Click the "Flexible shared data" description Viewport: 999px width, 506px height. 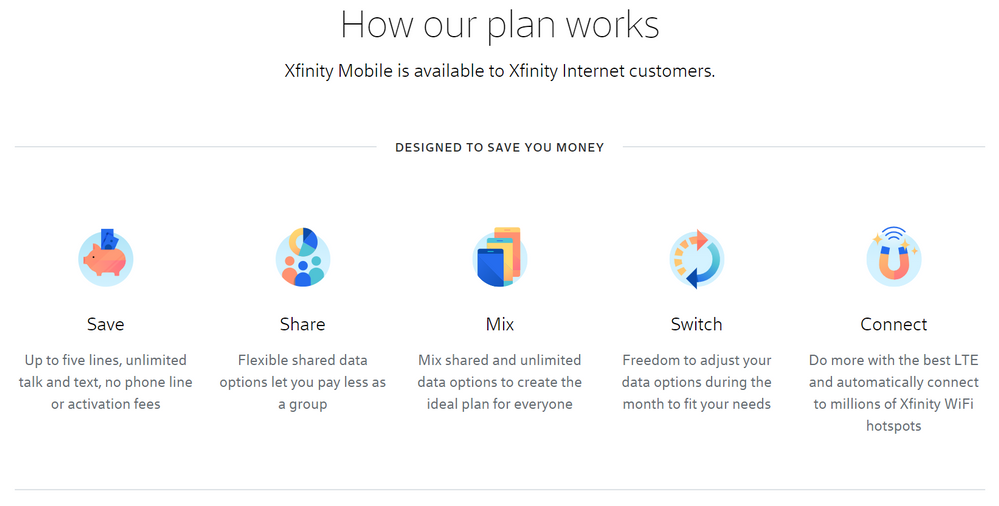tap(302, 382)
